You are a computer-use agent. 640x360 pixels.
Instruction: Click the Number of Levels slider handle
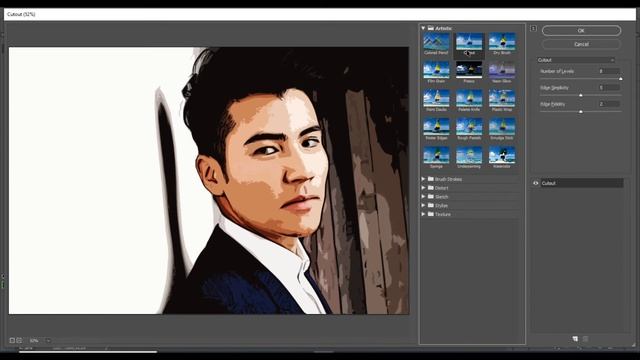click(x=620, y=78)
